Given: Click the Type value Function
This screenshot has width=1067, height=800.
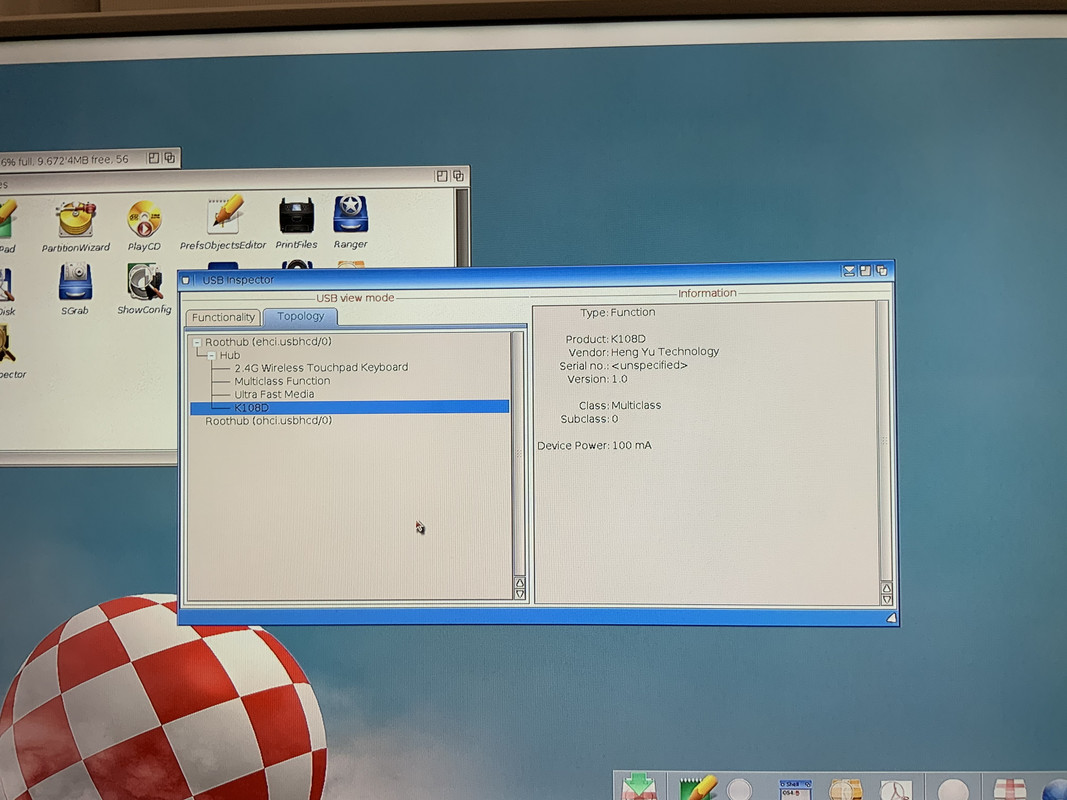Looking at the screenshot, I should click(x=633, y=312).
